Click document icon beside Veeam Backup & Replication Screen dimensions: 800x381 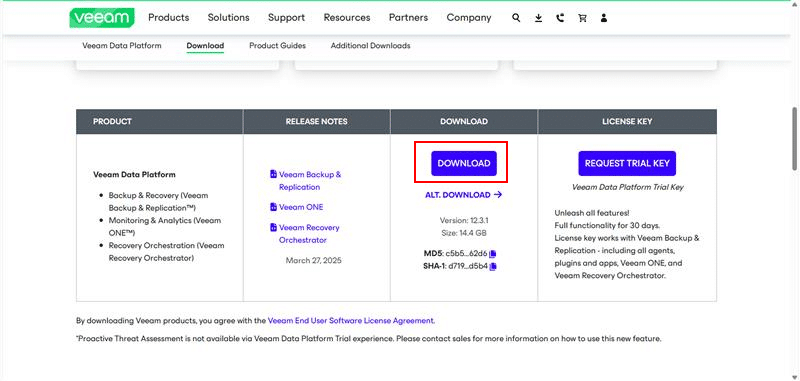(273, 174)
